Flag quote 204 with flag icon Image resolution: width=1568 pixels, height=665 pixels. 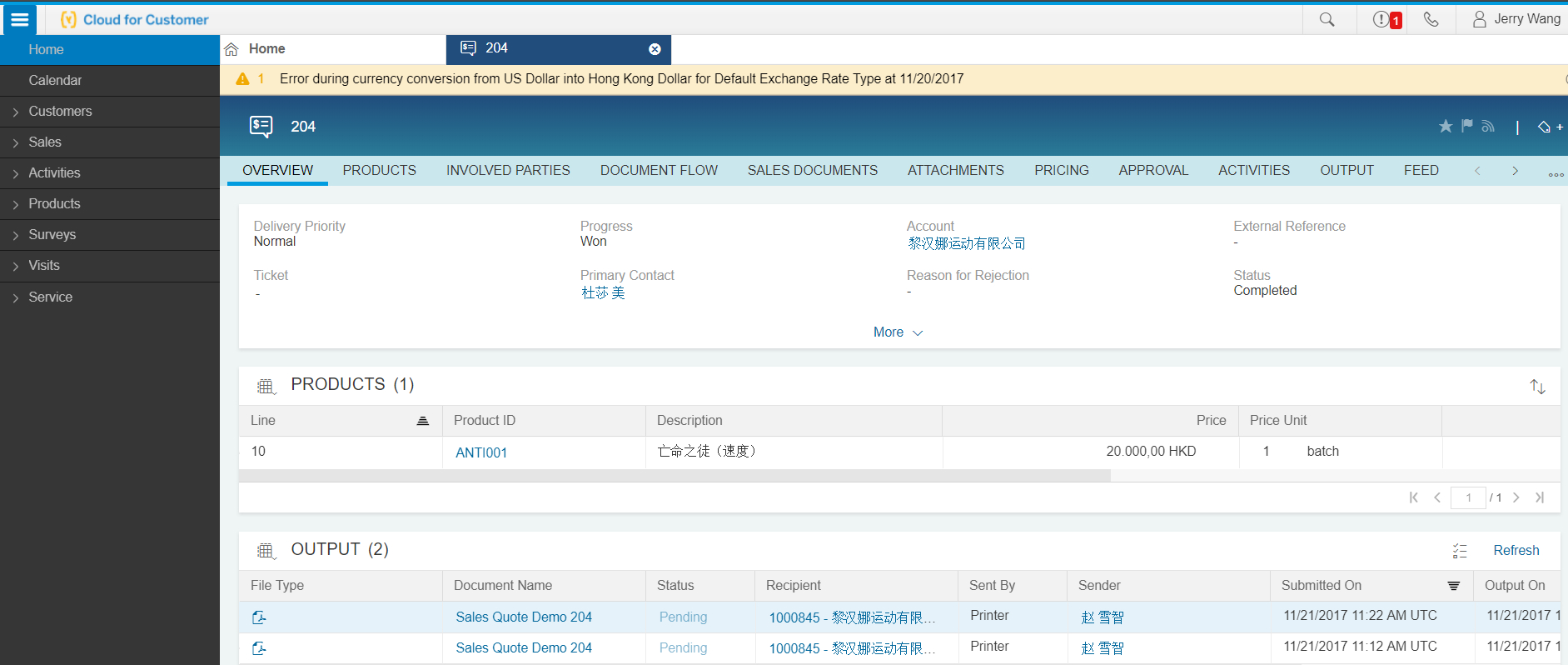(1467, 126)
